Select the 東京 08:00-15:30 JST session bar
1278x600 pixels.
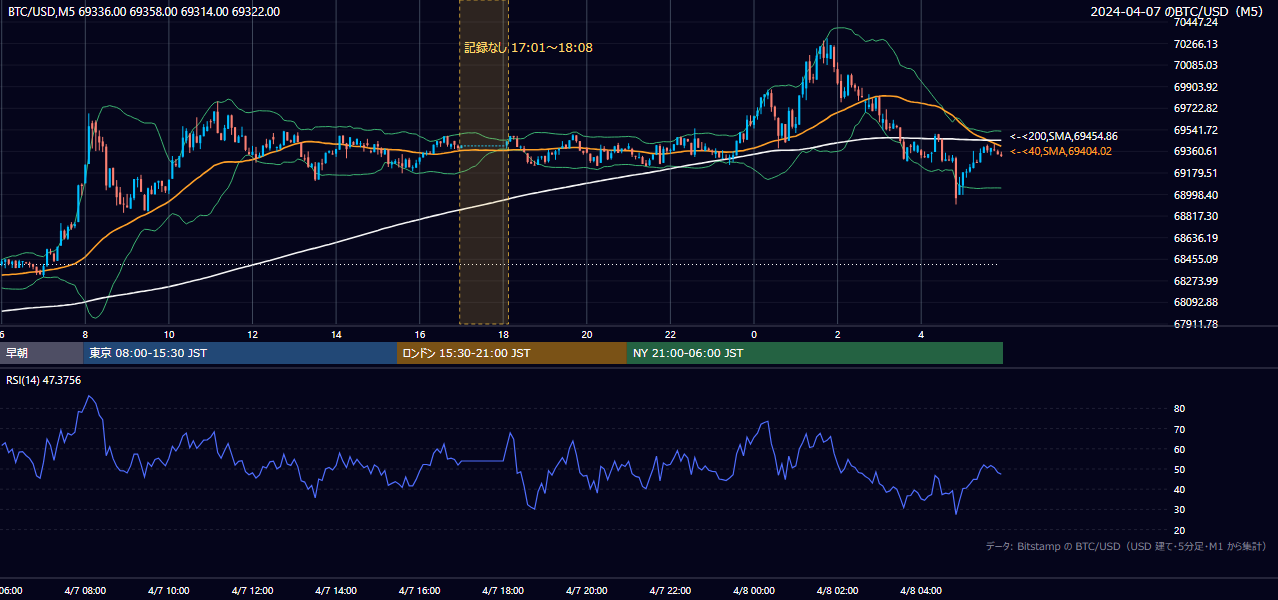pos(240,353)
